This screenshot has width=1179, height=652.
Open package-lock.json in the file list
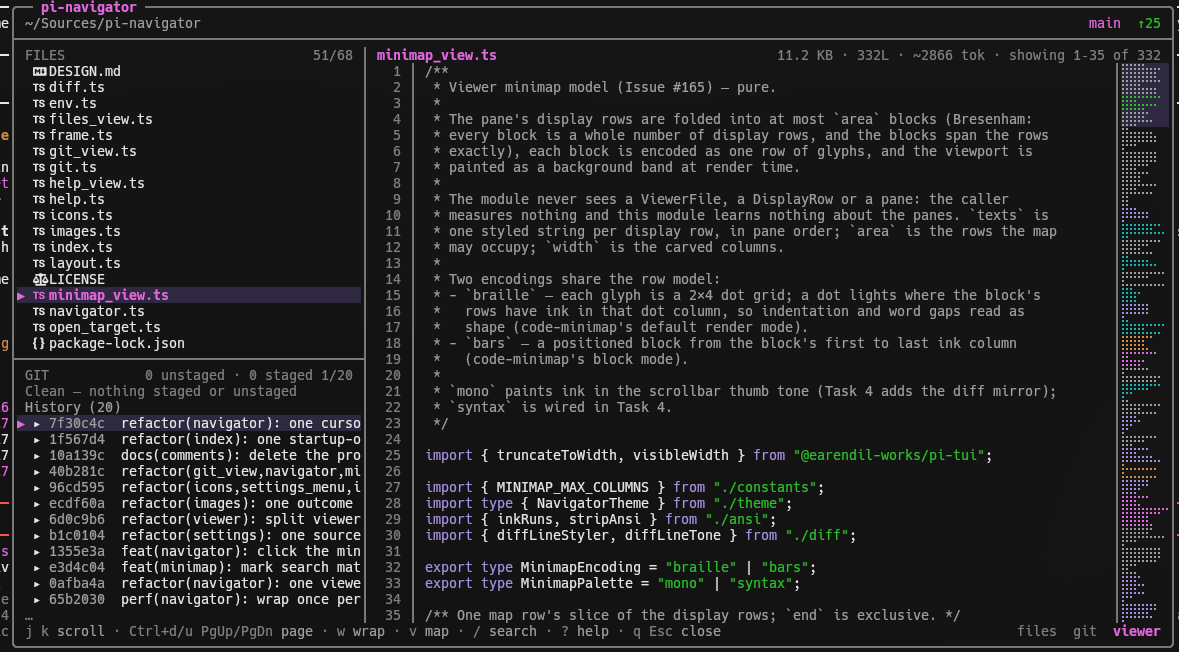tap(117, 344)
